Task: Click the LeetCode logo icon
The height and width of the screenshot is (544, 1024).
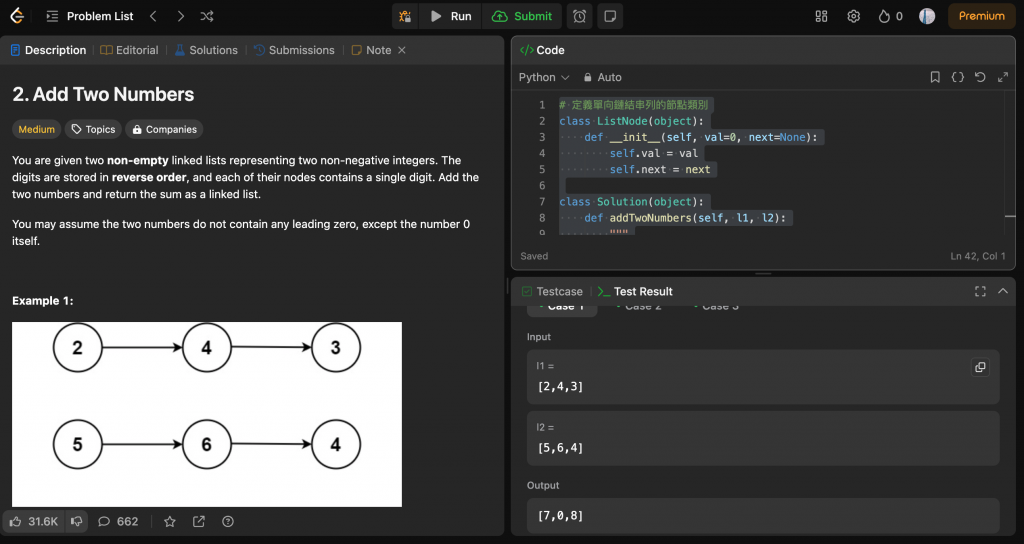Action: click(x=16, y=16)
